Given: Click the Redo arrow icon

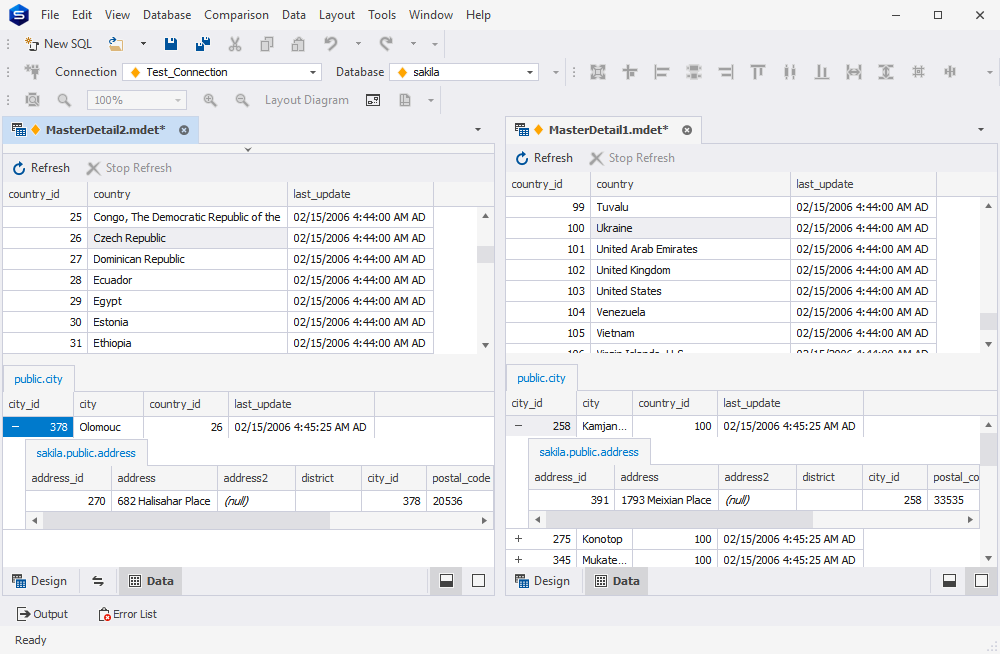Looking at the screenshot, I should click(x=386, y=44).
